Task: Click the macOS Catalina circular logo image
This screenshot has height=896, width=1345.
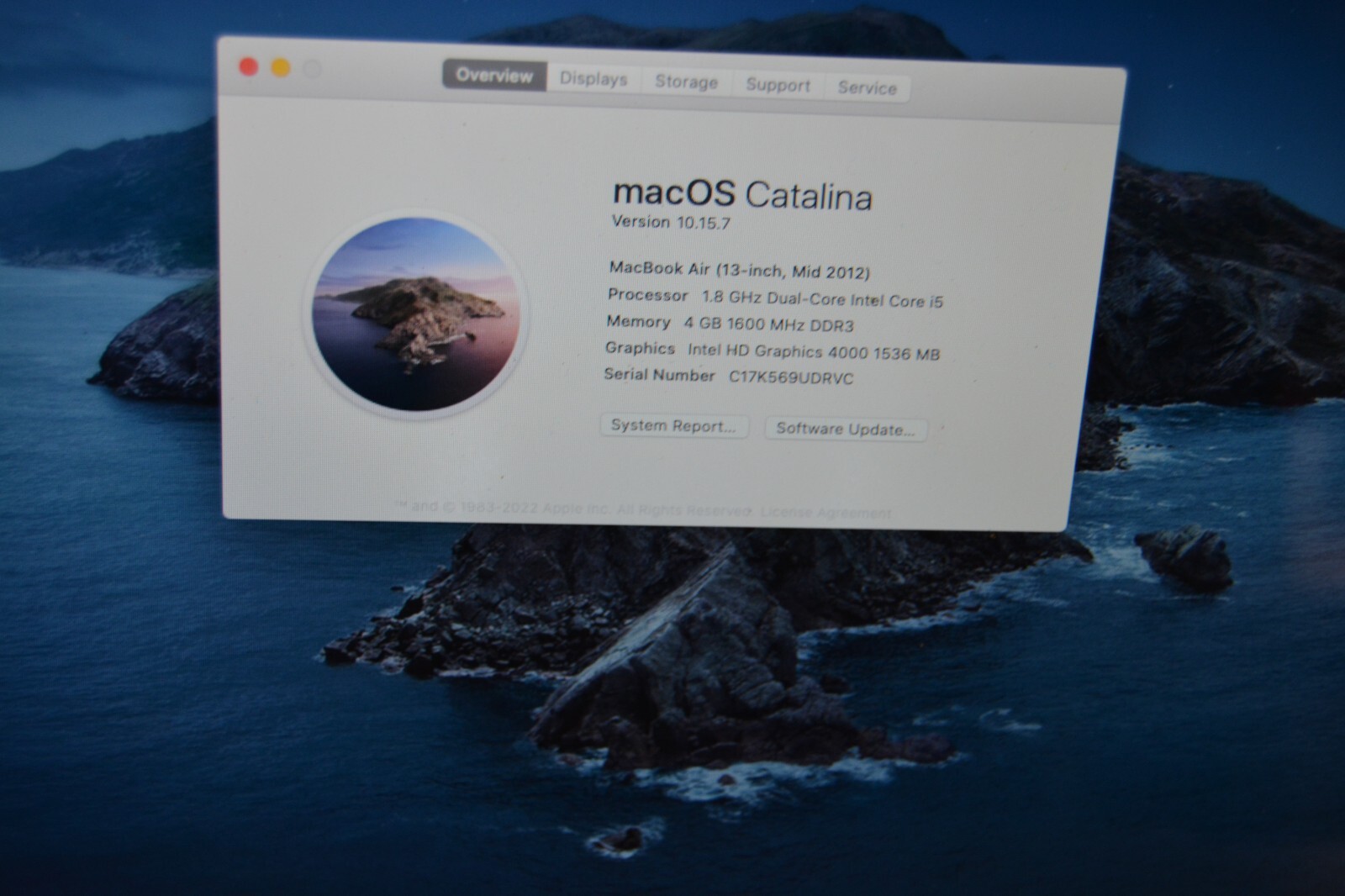Action: point(416,314)
